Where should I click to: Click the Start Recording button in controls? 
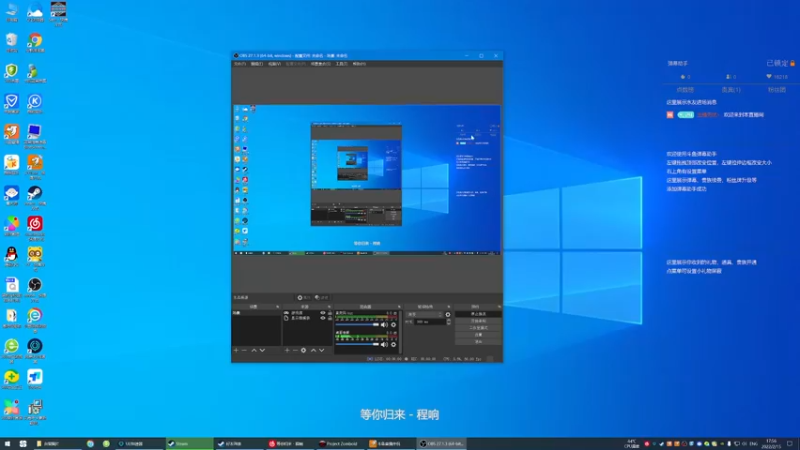click(478, 321)
